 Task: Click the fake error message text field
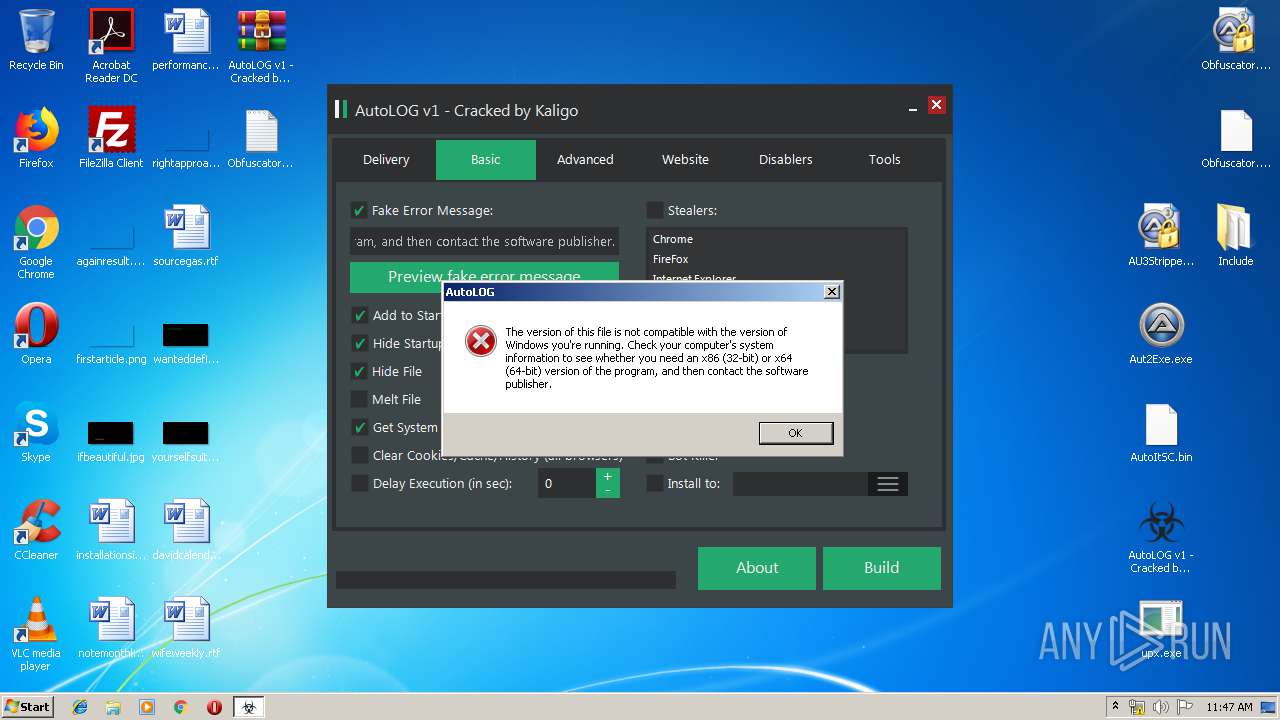coord(484,241)
